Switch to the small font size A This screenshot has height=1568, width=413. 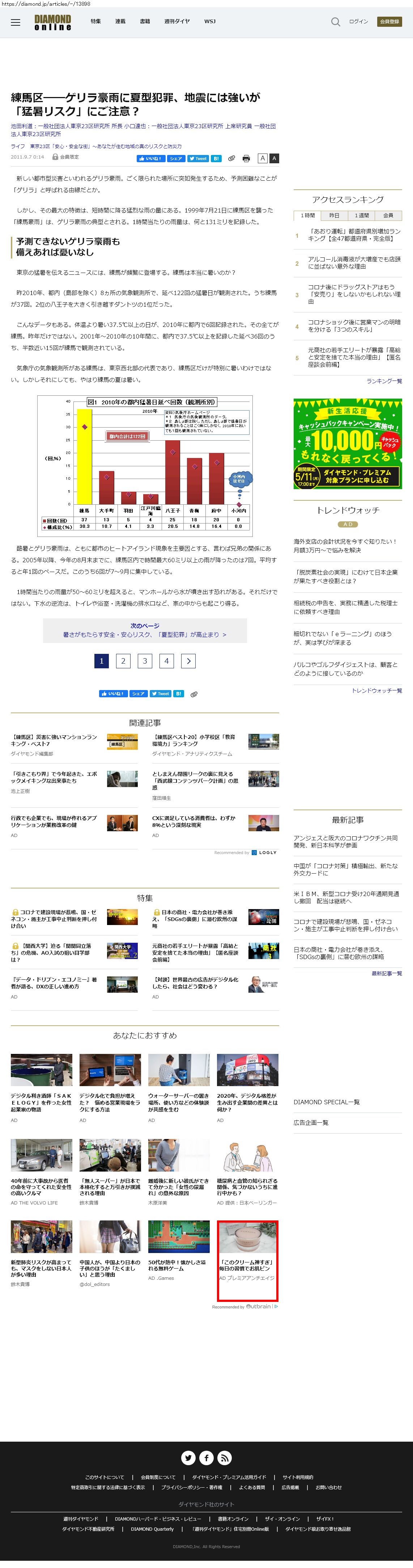263,158
